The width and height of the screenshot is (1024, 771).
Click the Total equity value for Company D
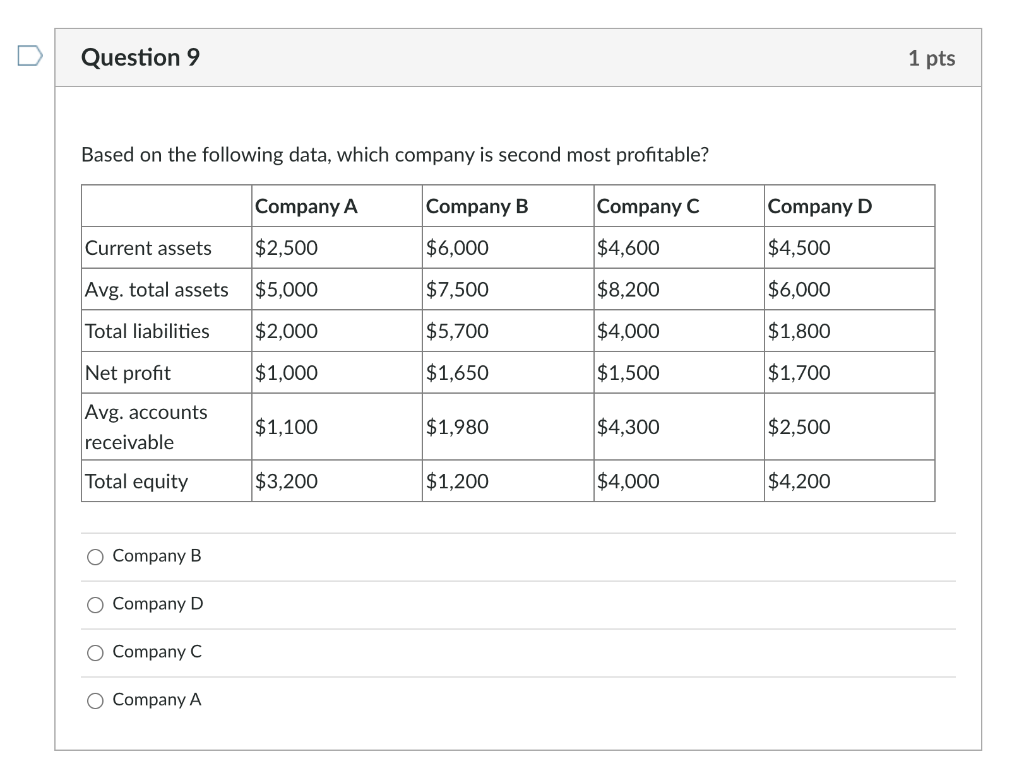click(800, 481)
